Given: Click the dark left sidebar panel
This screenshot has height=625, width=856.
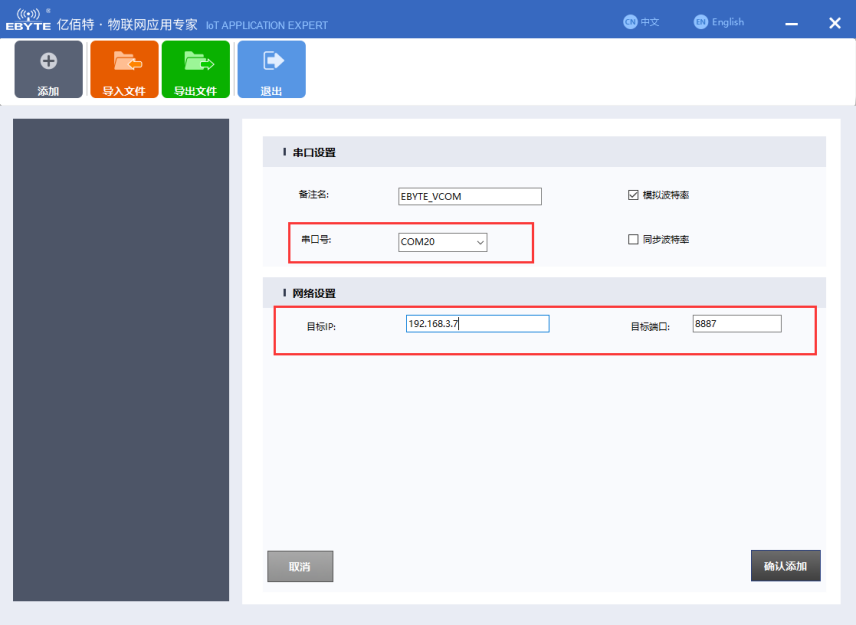Looking at the screenshot, I should pyautogui.click(x=121, y=360).
